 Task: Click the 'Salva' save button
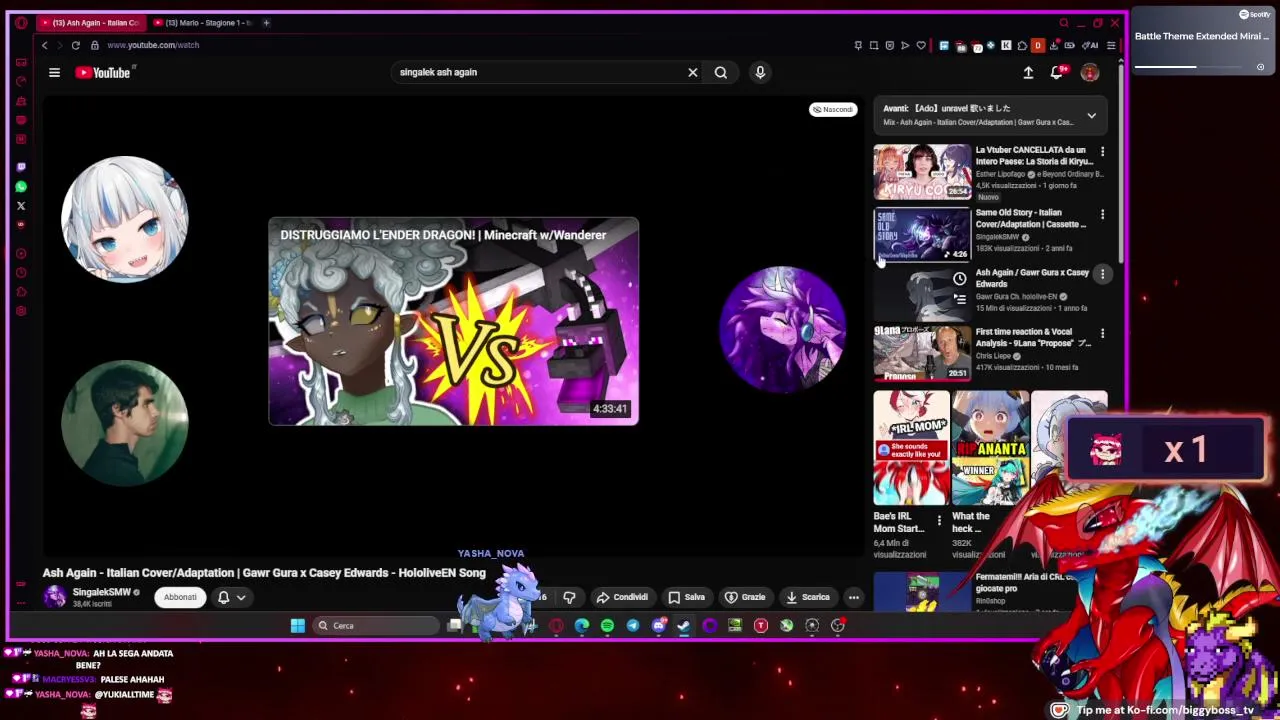(686, 597)
